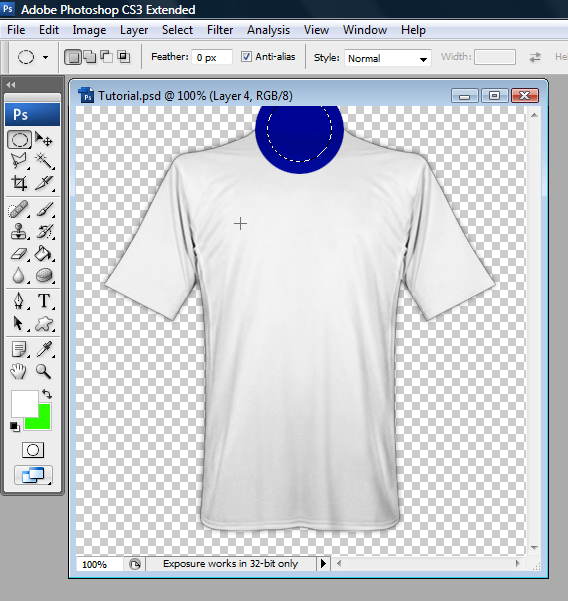
Task: Toggle the Anti-alias checkbox
Action: (246, 57)
